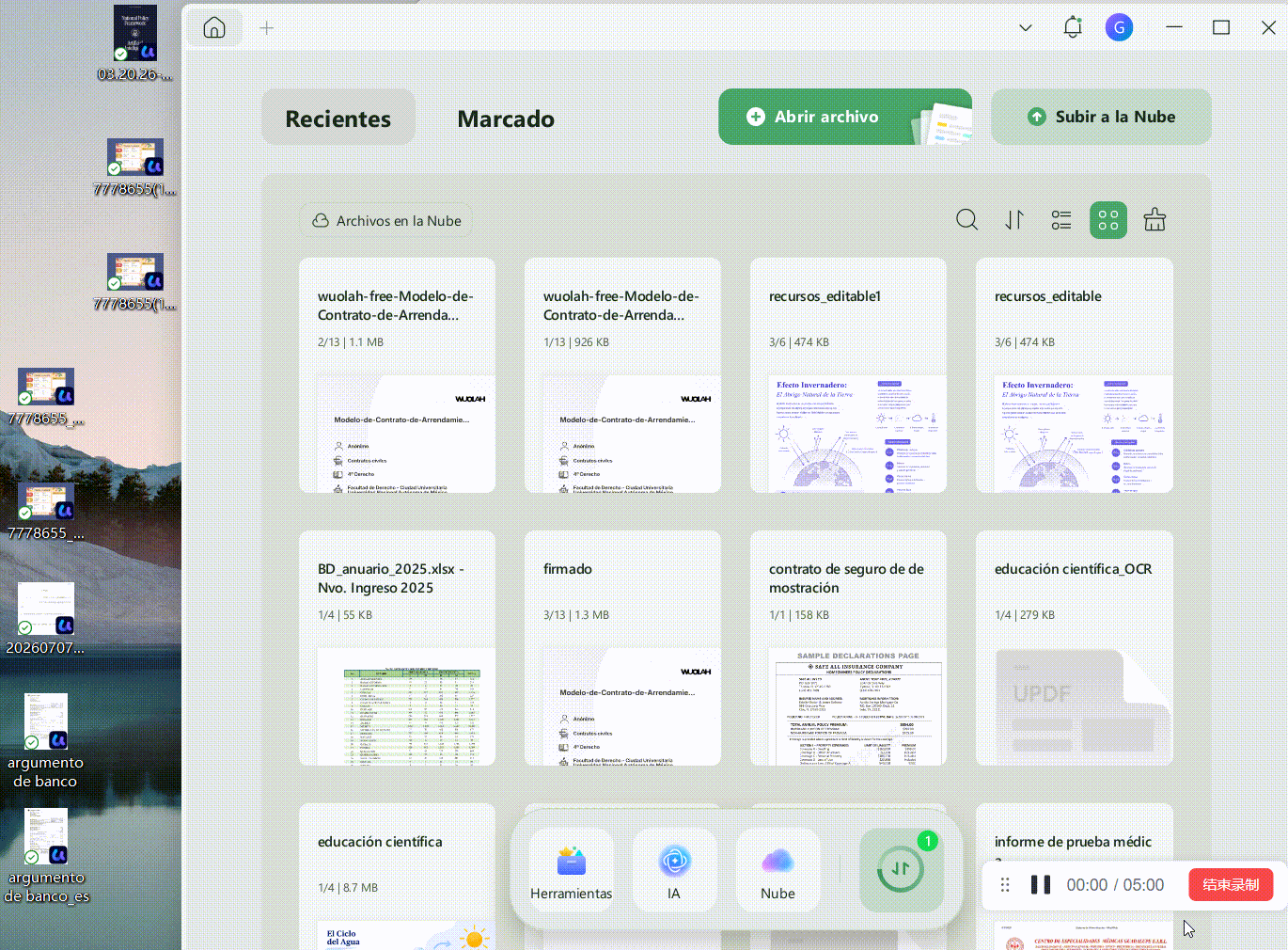Open the recursos_editable1 file card
Screen dimensions: 1288x950
click(x=848, y=375)
